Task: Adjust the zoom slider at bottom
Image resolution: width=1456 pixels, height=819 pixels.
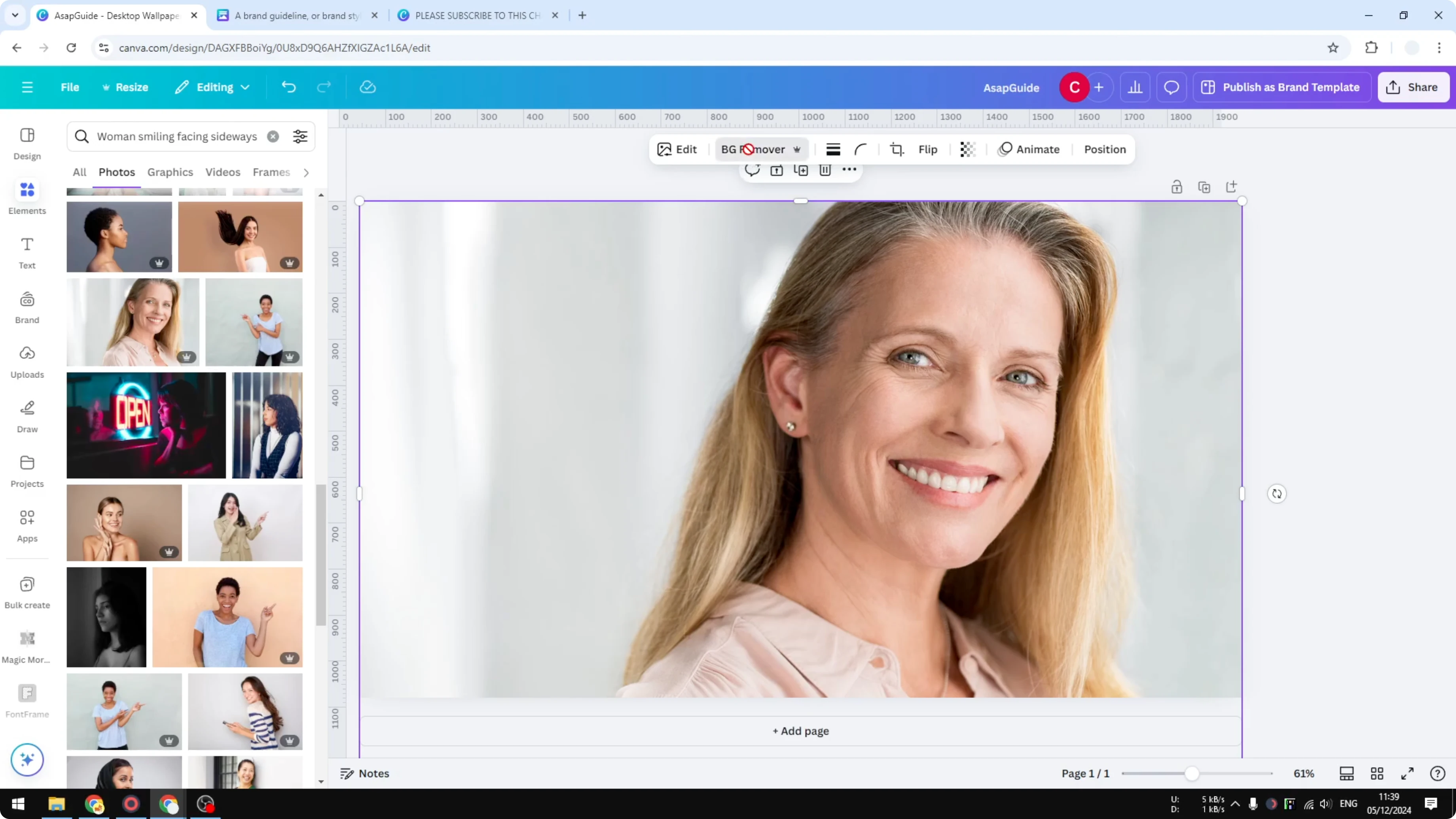Action: (x=1192, y=773)
